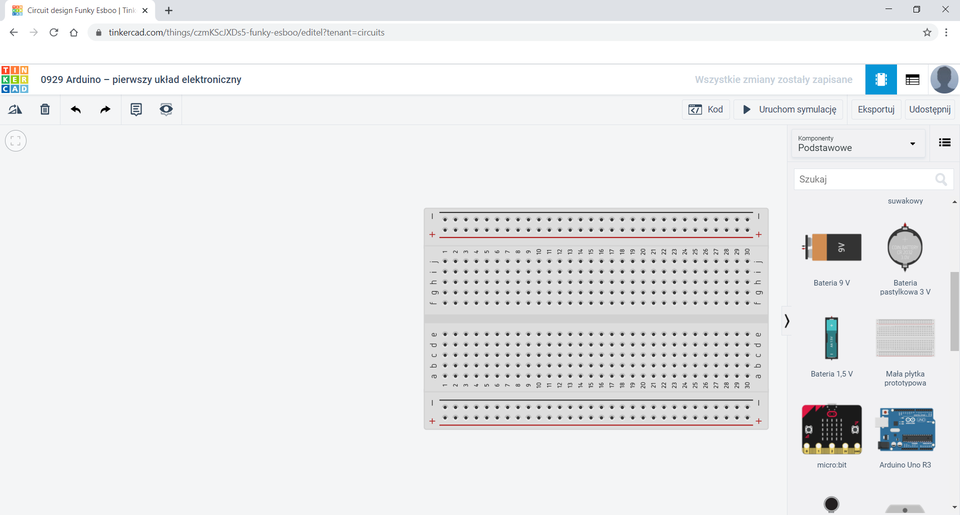Click the Szukaj search field
The width and height of the screenshot is (960, 515).
click(863, 179)
